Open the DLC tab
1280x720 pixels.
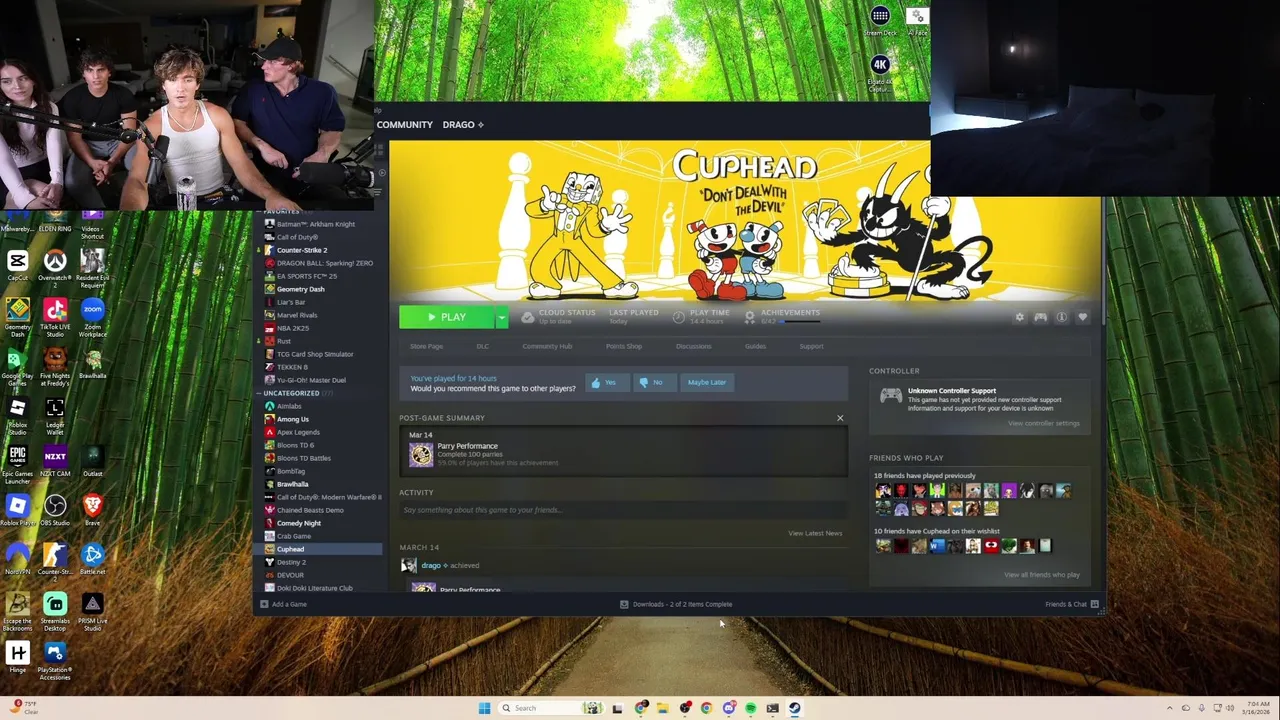[x=483, y=346]
